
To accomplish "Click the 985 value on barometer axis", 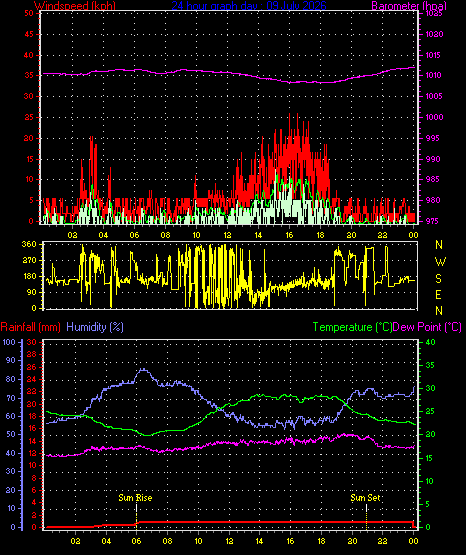I will (432, 179).
